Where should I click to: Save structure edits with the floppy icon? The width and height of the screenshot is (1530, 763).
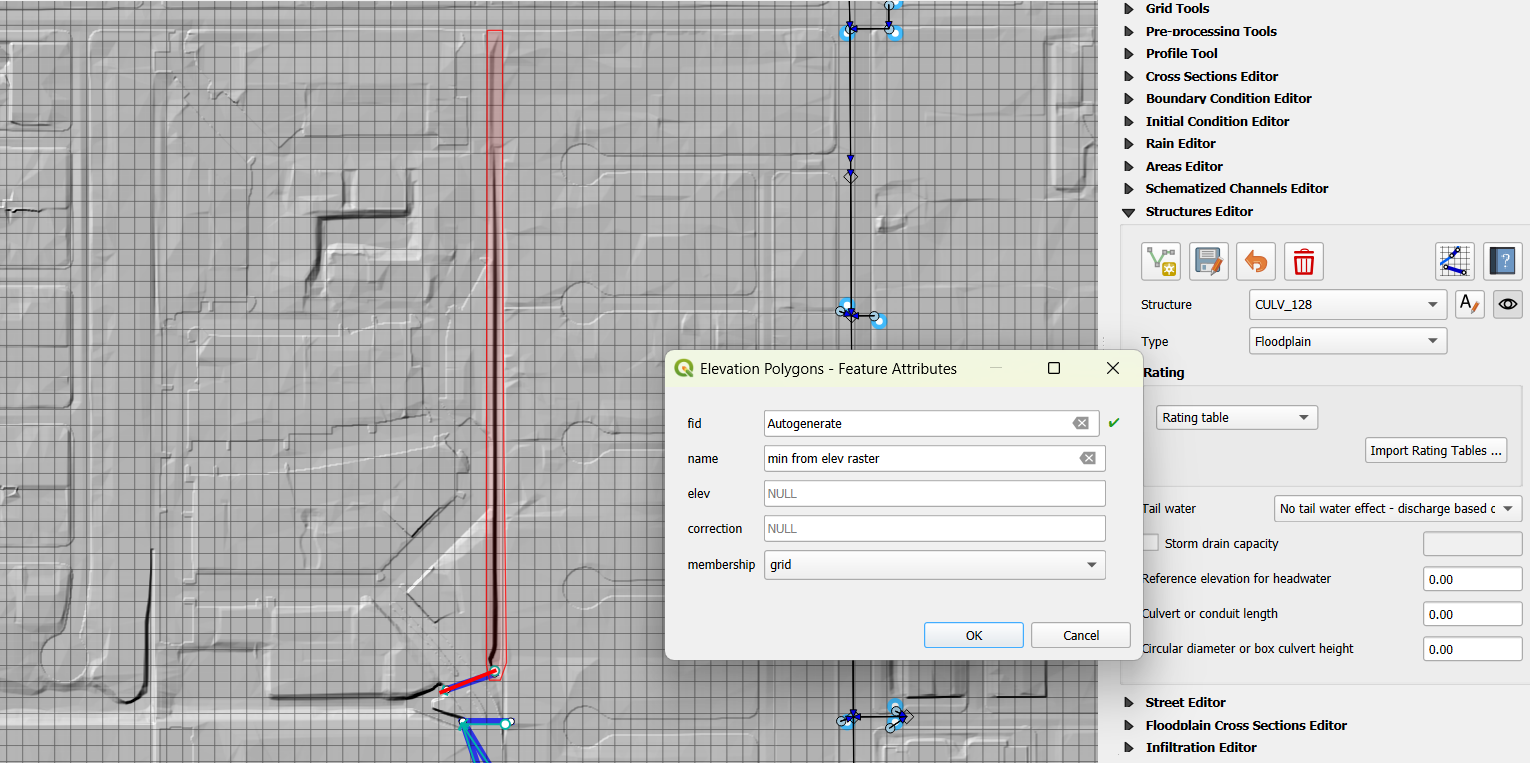1209,262
